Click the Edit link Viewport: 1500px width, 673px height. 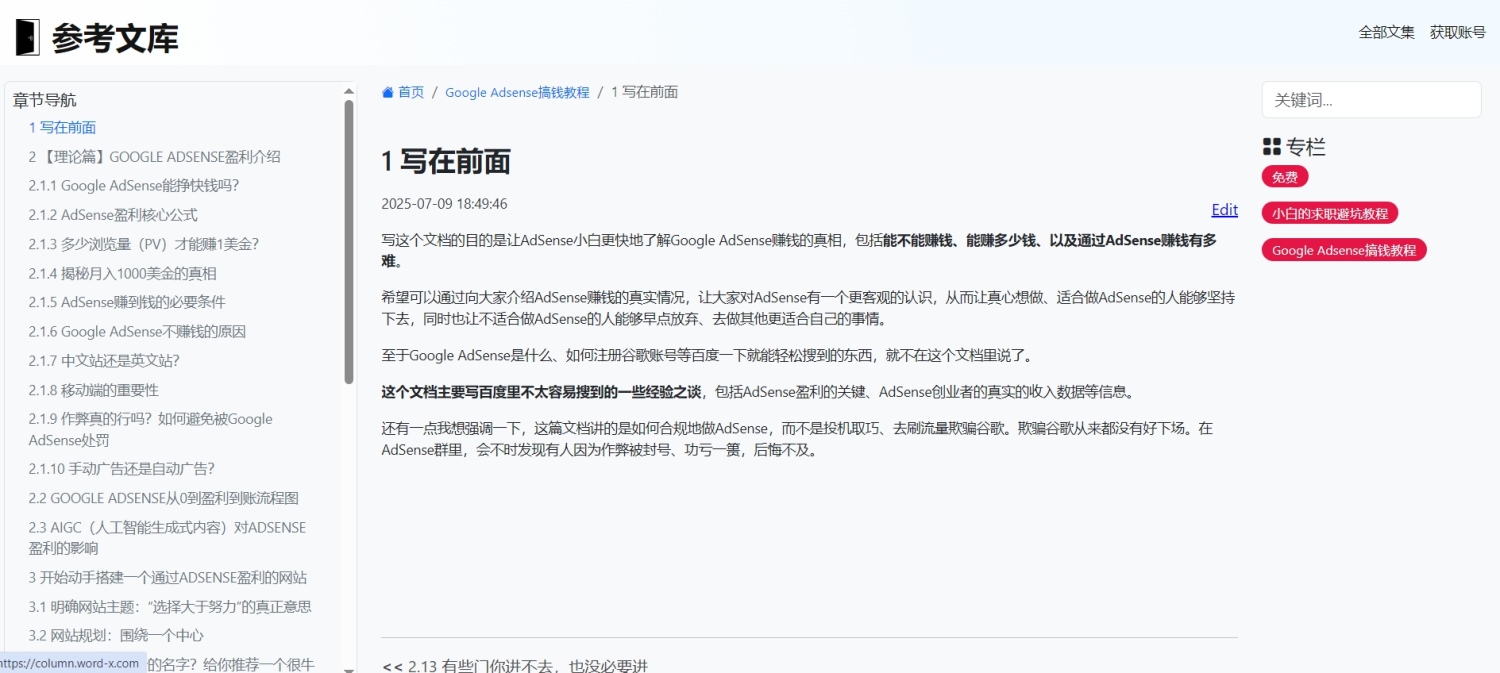tap(1224, 210)
